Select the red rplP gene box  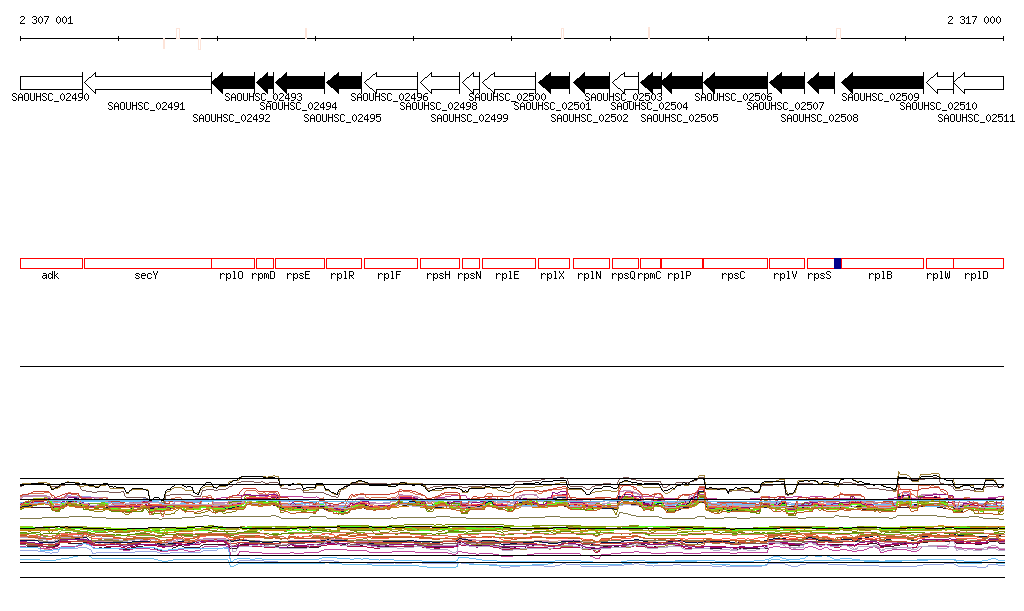point(682,264)
